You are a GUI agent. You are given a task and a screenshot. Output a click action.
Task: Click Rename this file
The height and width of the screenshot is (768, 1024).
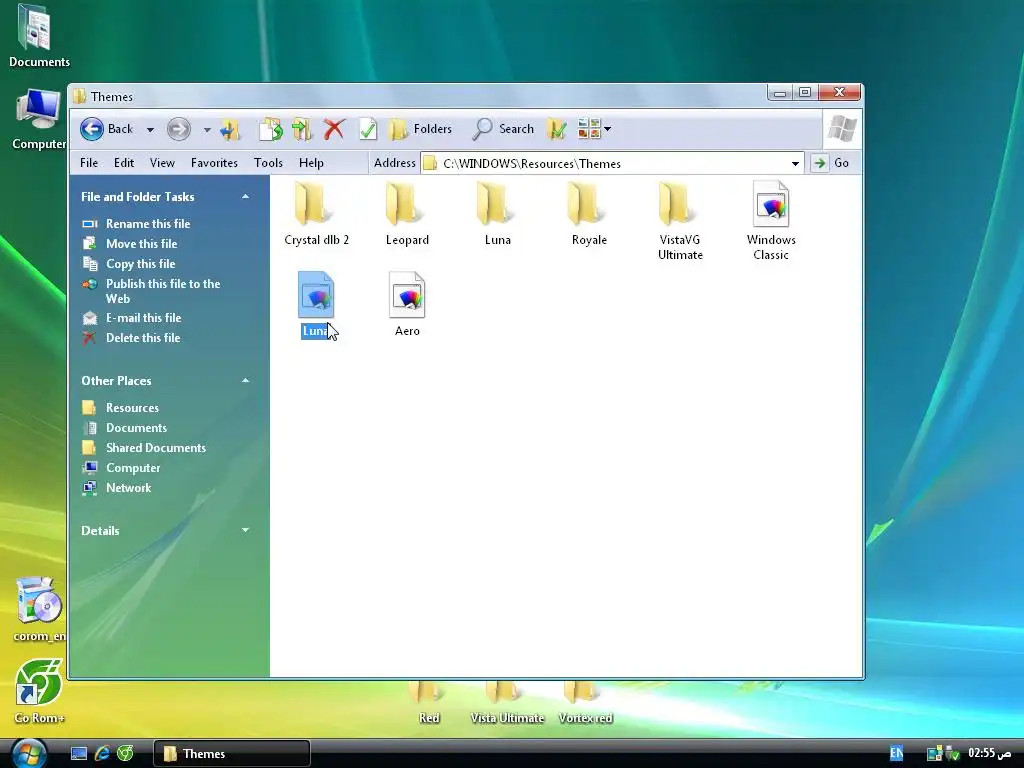click(148, 223)
